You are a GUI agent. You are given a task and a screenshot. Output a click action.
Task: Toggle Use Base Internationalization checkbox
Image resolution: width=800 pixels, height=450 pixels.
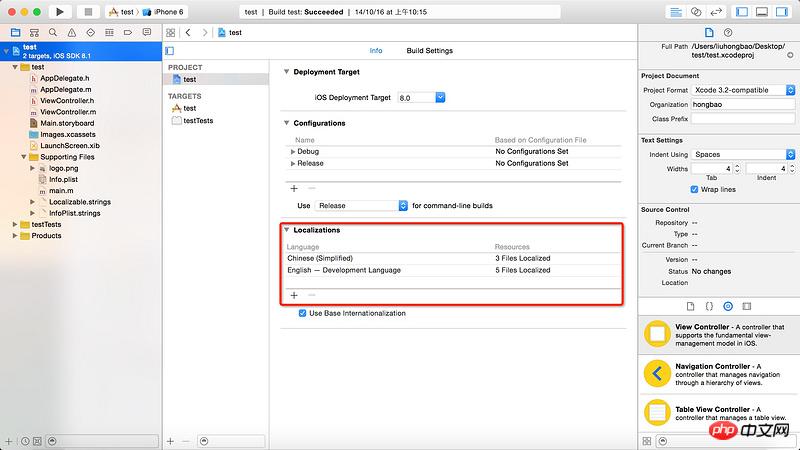[303, 313]
